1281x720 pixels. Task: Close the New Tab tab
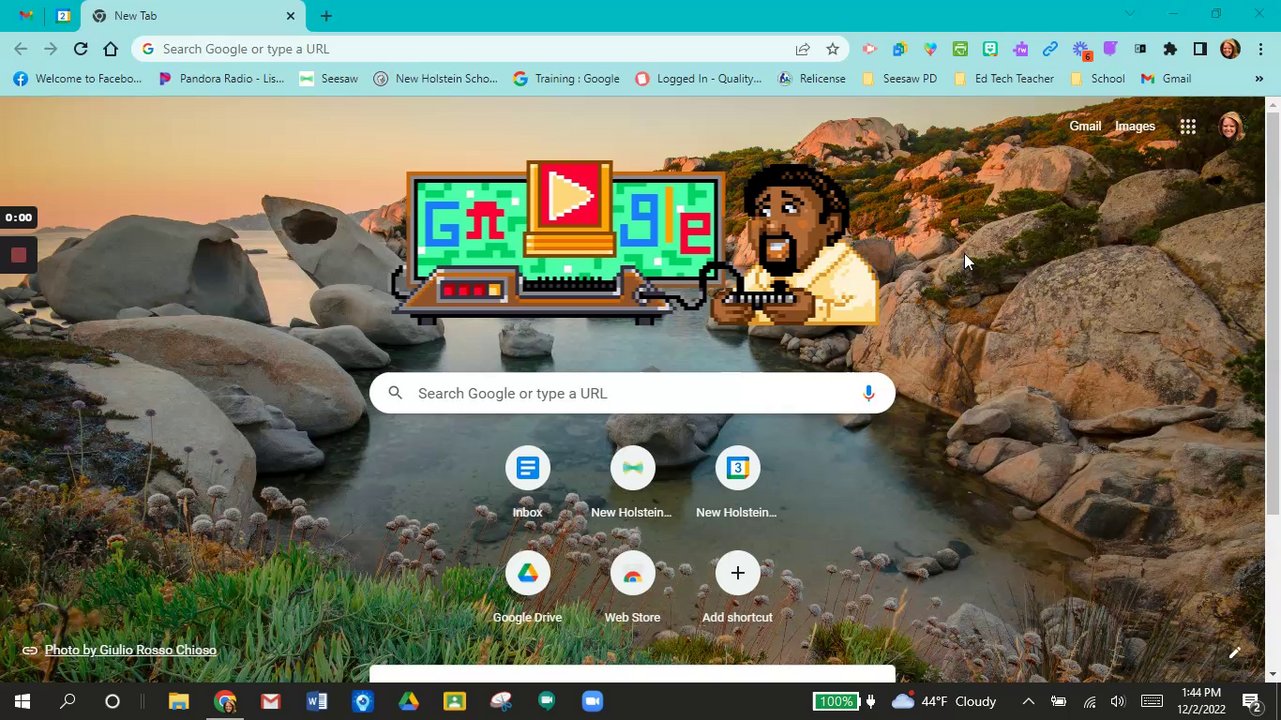(x=290, y=16)
